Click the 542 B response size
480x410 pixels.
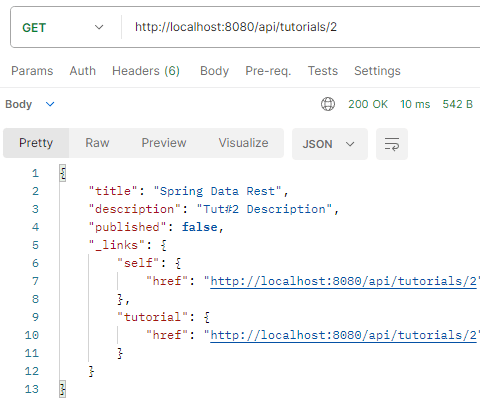458,104
